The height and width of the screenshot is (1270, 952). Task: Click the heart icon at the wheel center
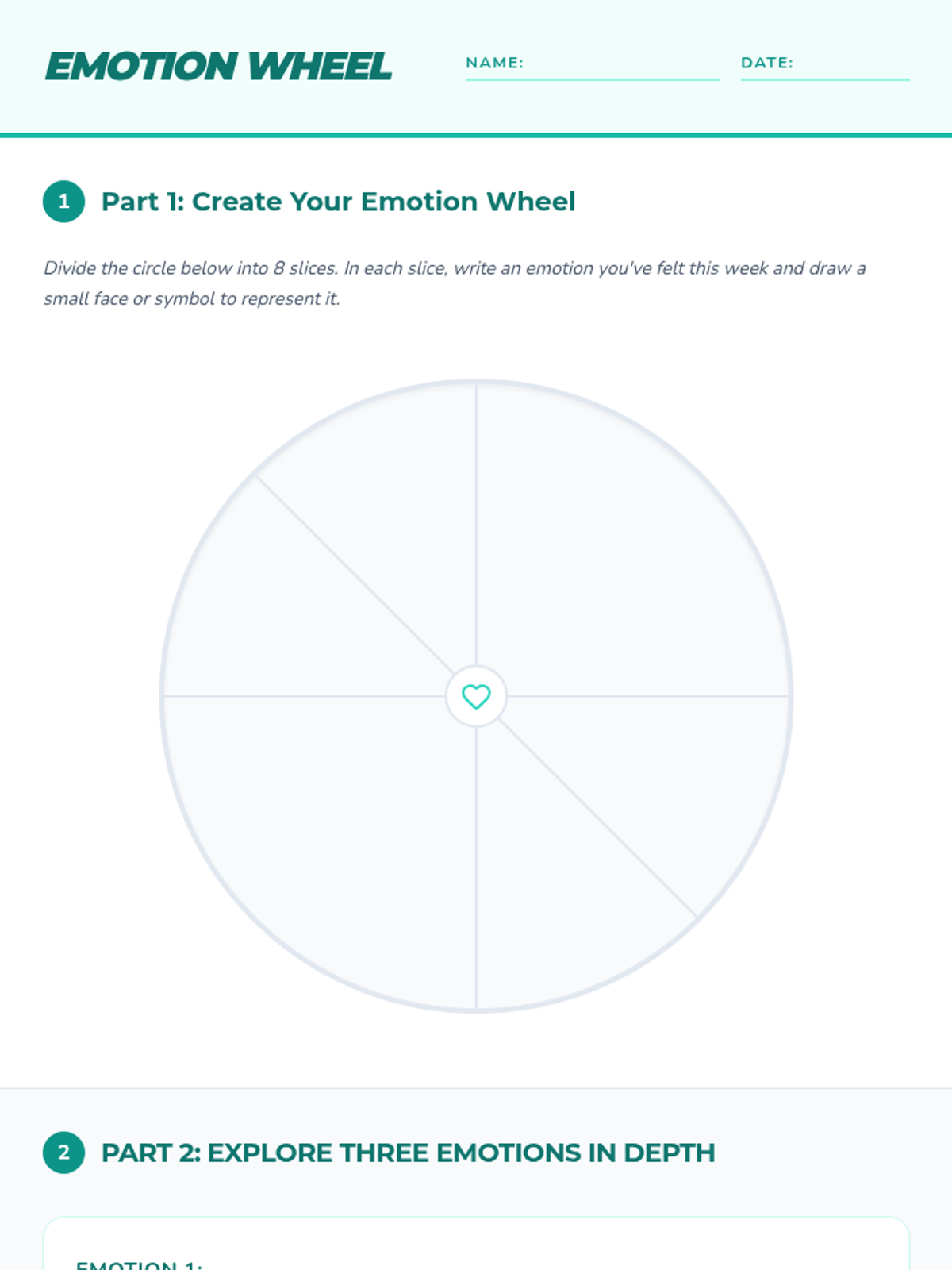click(x=476, y=696)
